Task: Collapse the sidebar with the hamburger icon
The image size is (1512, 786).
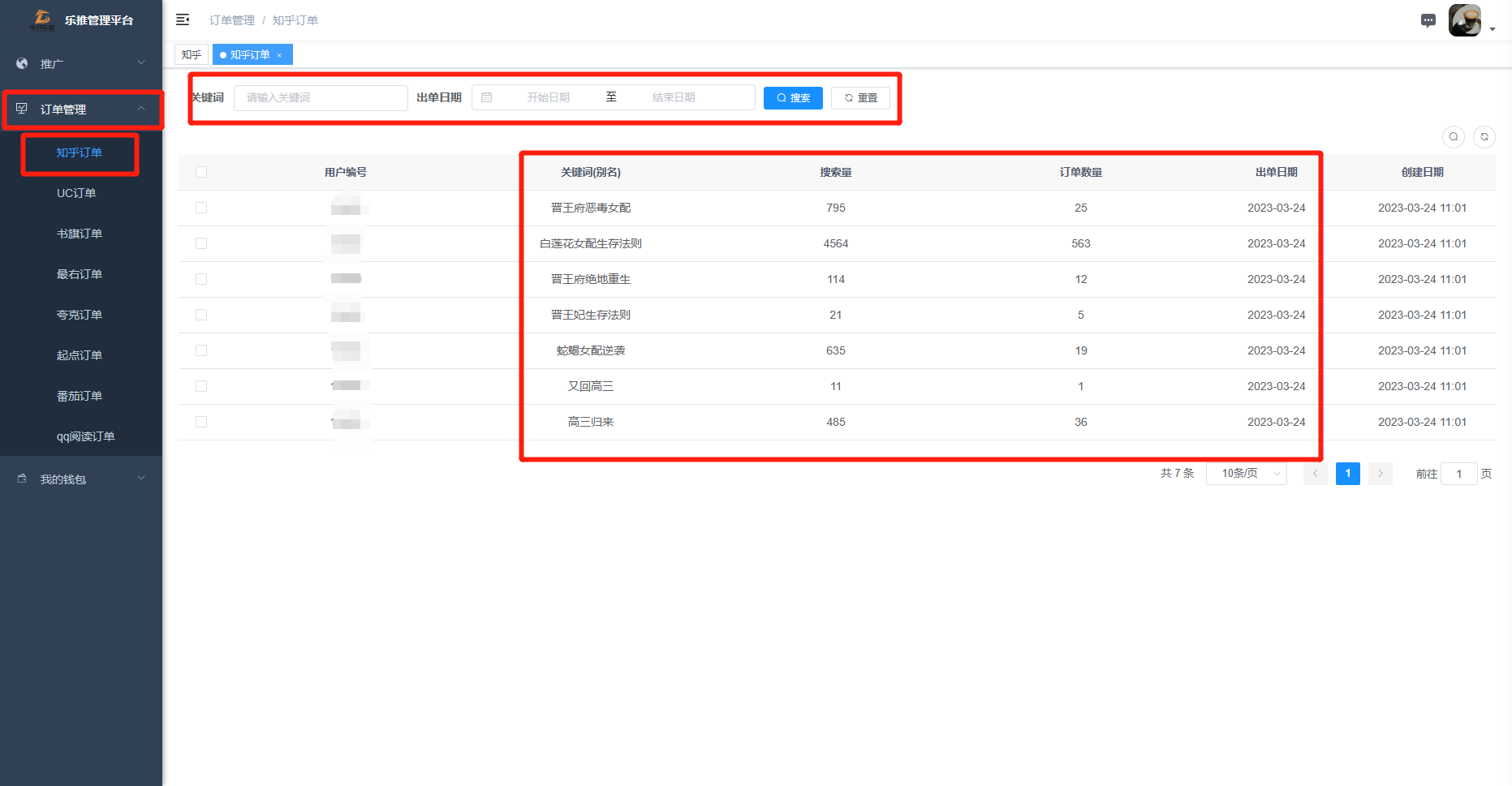Action: 183,19
